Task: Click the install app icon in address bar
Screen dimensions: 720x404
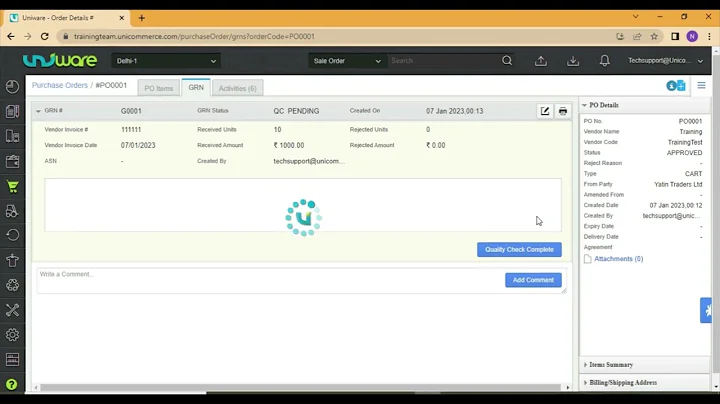Action: [x=620, y=36]
